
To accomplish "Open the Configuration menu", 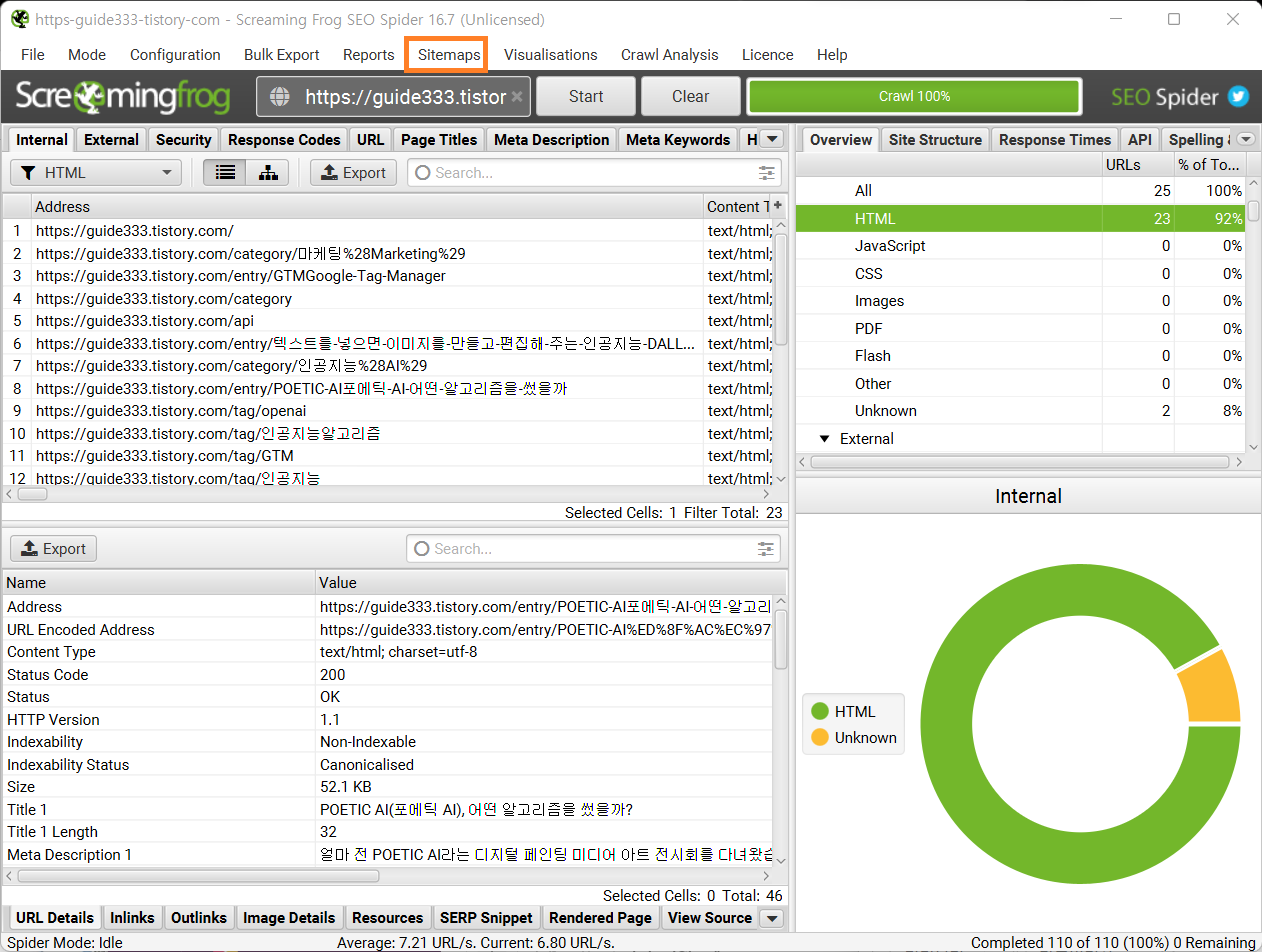I will (x=175, y=55).
